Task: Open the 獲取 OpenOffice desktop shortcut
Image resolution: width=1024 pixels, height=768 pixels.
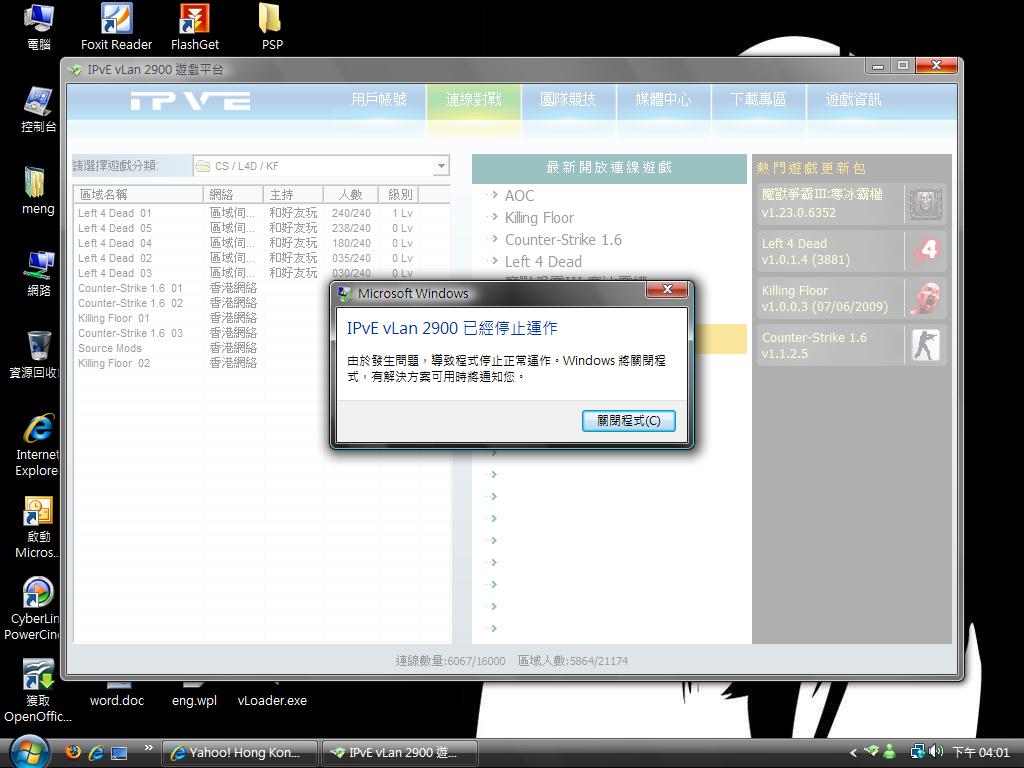Action: point(38,691)
